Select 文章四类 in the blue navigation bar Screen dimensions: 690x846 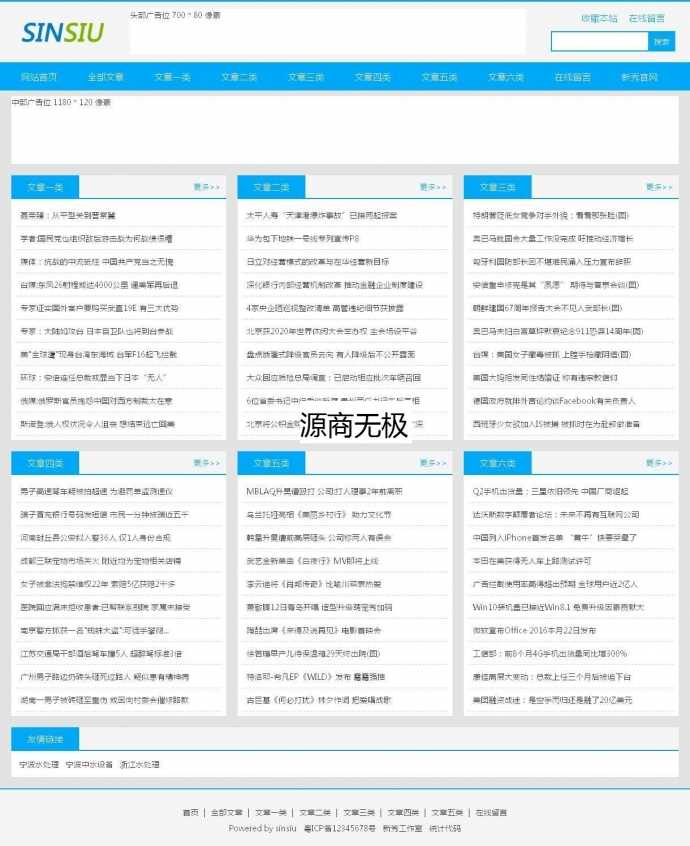[x=373, y=77]
